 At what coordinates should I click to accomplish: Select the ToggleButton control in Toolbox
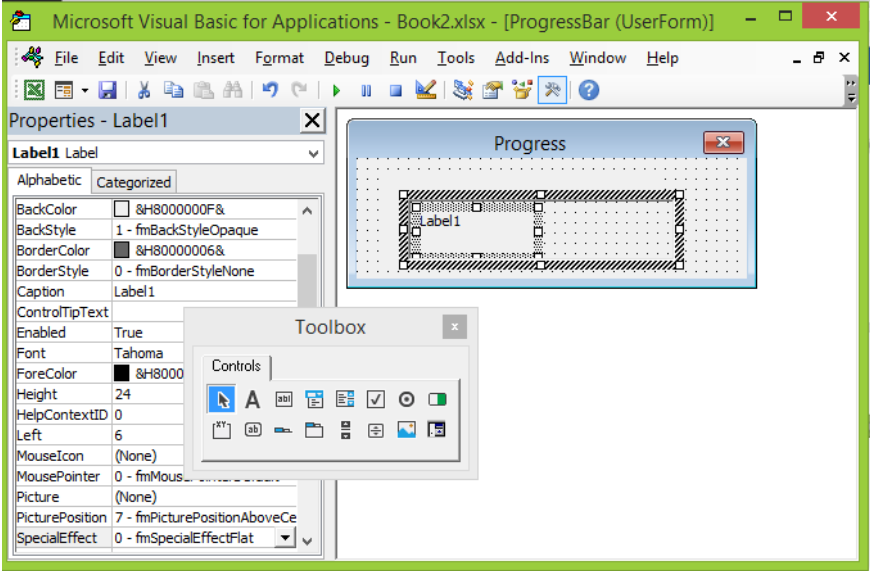coord(437,399)
